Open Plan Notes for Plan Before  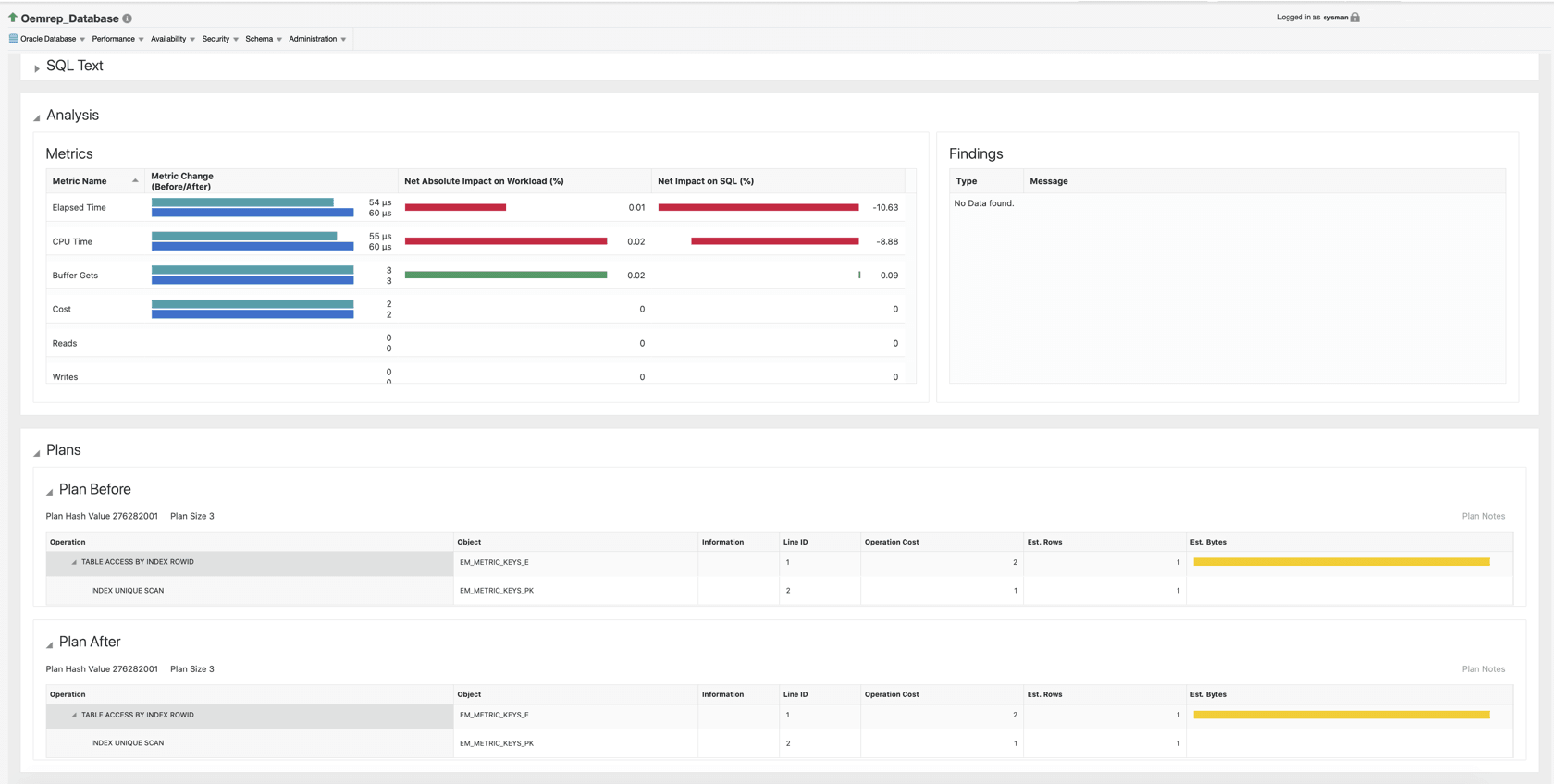pos(1483,516)
